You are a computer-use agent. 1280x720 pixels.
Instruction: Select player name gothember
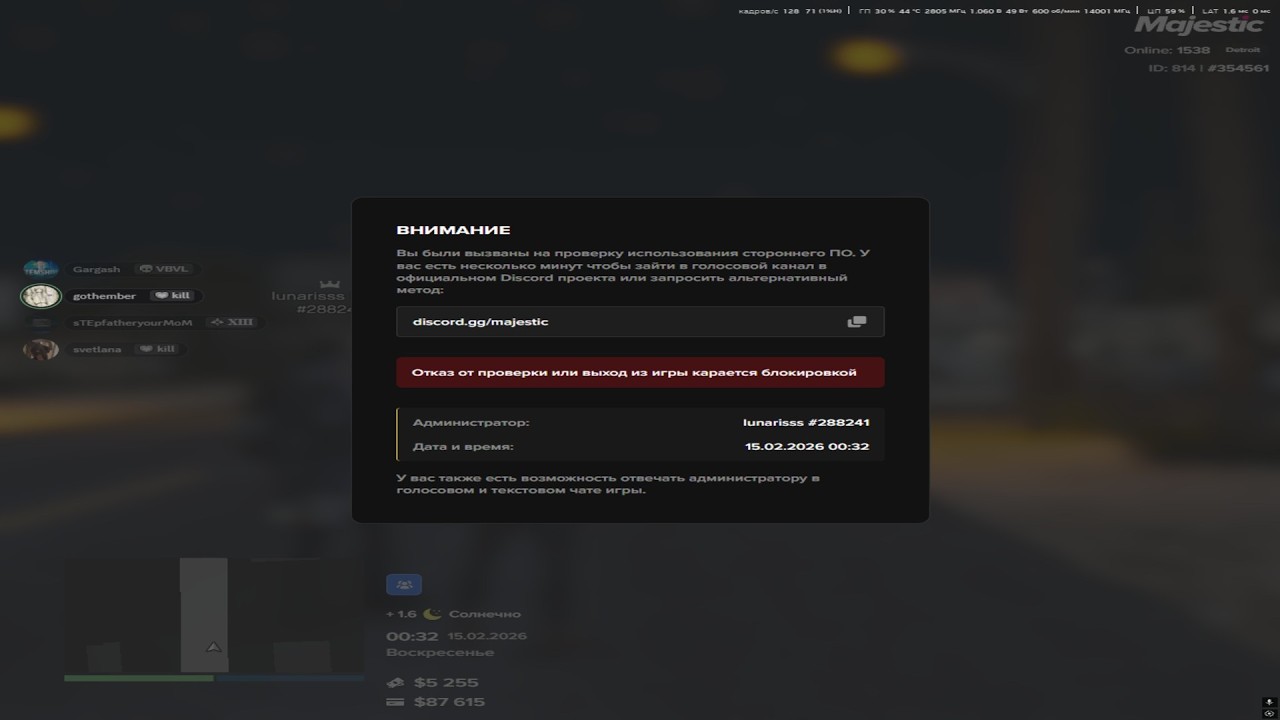pyautogui.click(x=104, y=296)
